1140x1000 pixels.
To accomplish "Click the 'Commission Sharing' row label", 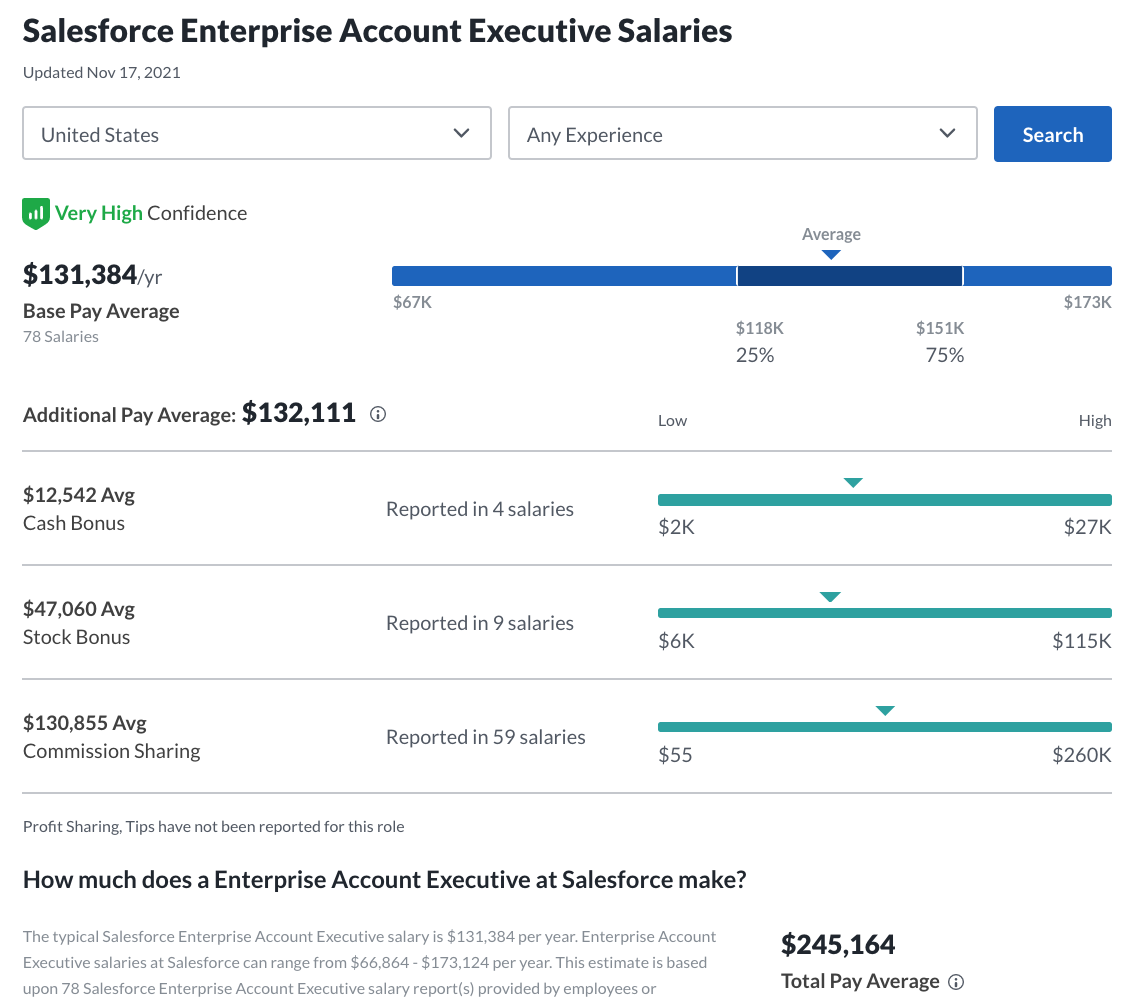I will (x=112, y=751).
